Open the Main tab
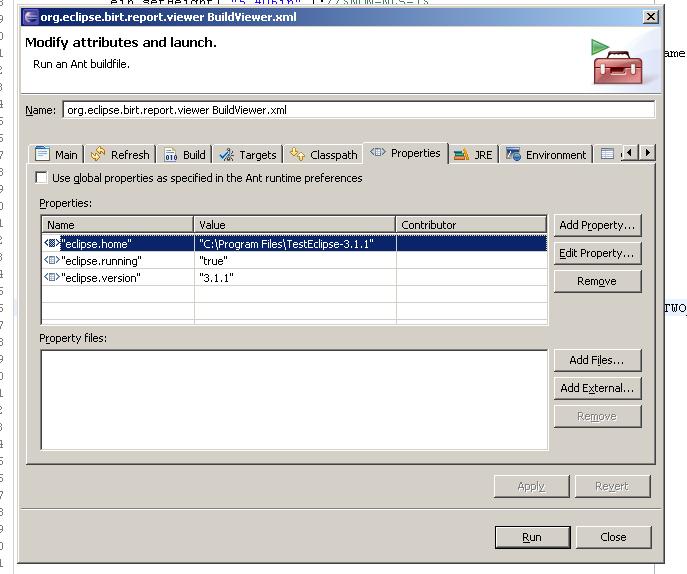The image size is (687, 574). click(x=56, y=155)
